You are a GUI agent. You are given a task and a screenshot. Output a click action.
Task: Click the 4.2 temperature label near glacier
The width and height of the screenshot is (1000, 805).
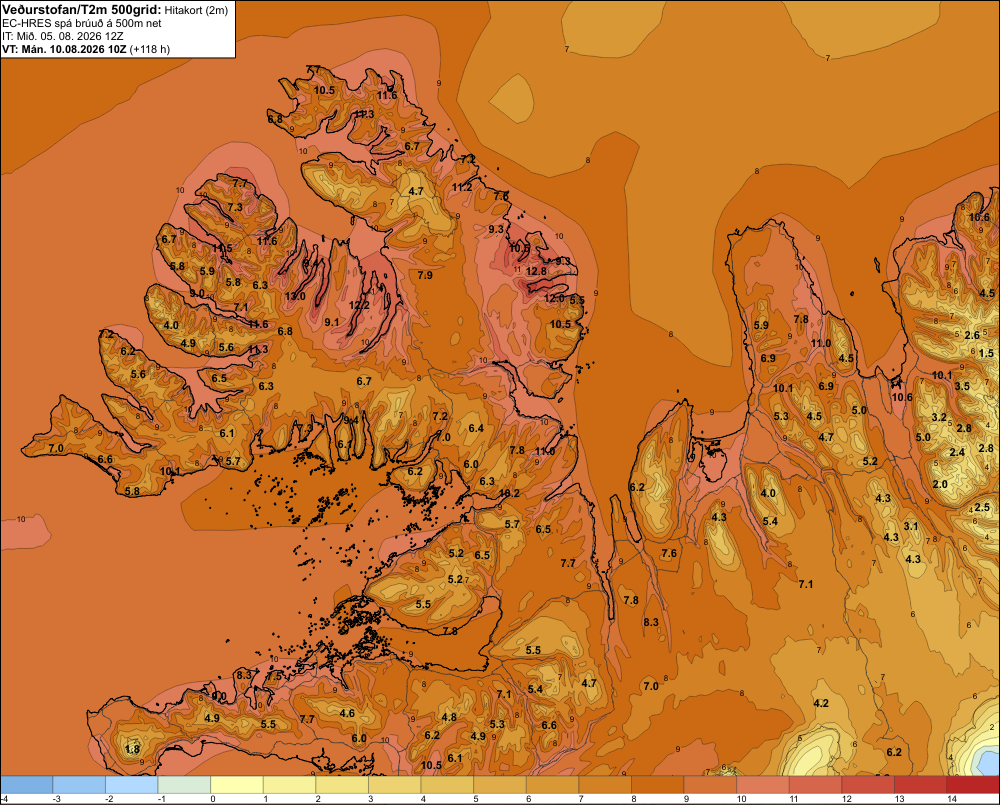click(x=821, y=703)
